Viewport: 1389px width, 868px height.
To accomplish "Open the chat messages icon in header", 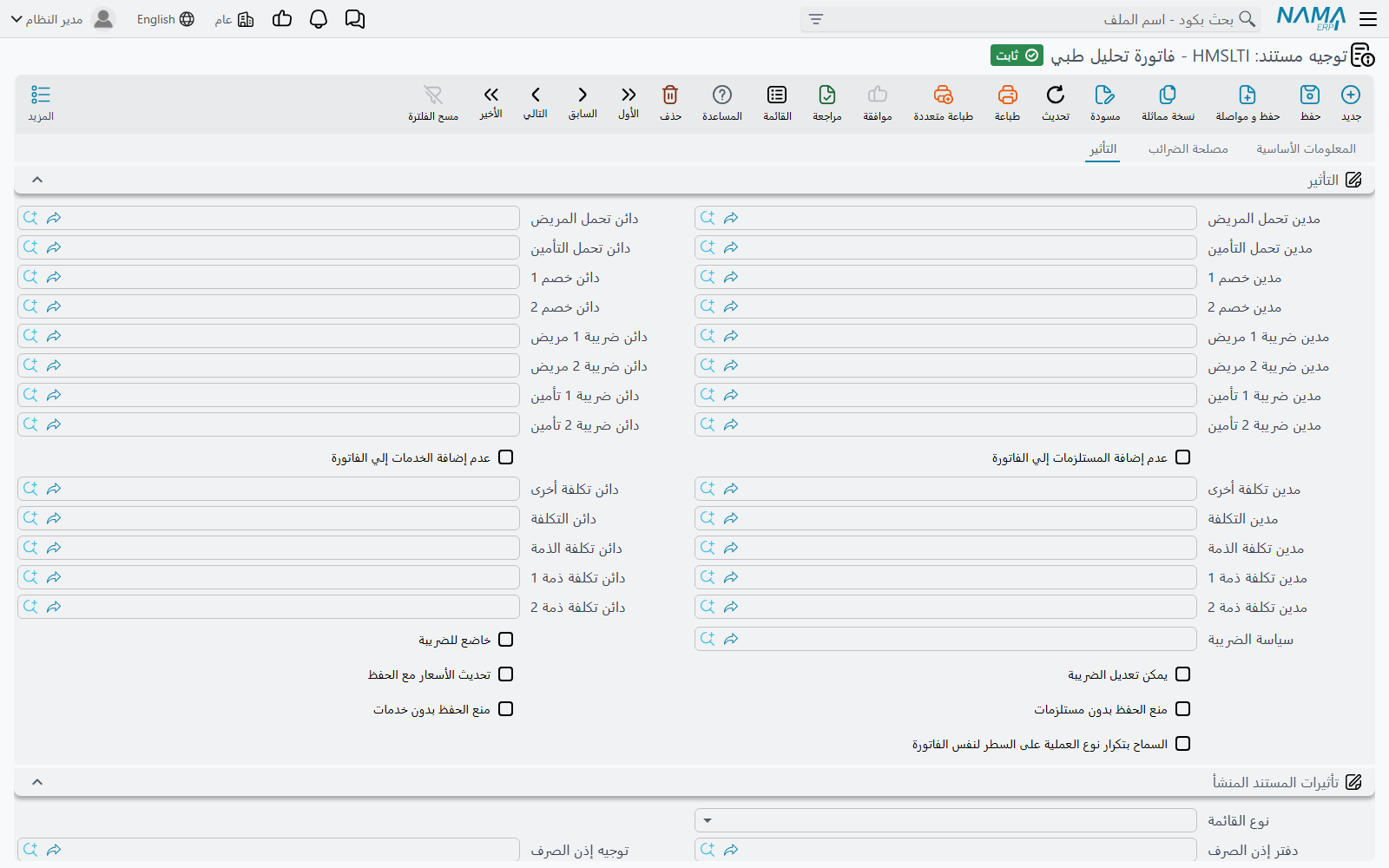I will click(x=355, y=19).
